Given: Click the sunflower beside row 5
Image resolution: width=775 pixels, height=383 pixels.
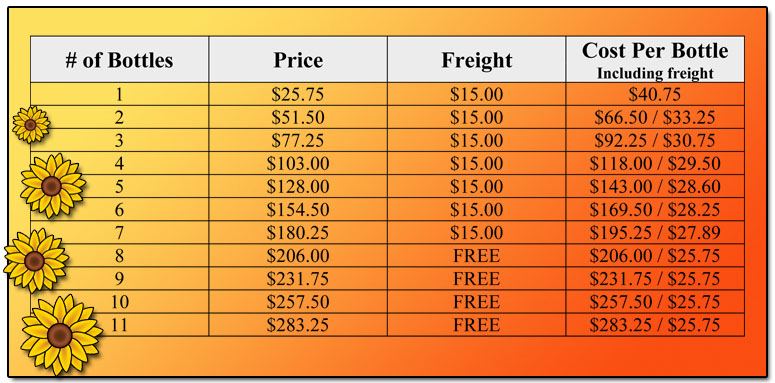Looking at the screenshot, I should click(52, 185).
